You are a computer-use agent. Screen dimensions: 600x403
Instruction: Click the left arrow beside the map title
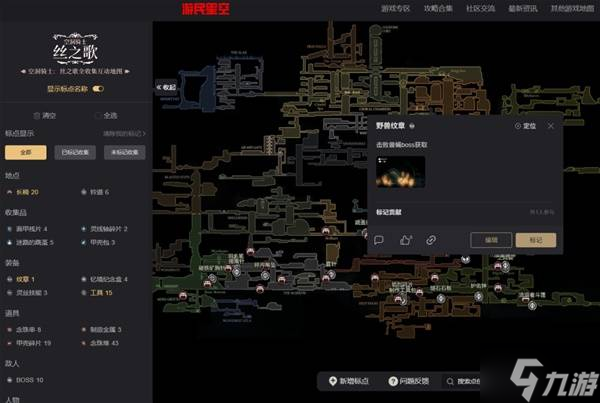[23, 71]
